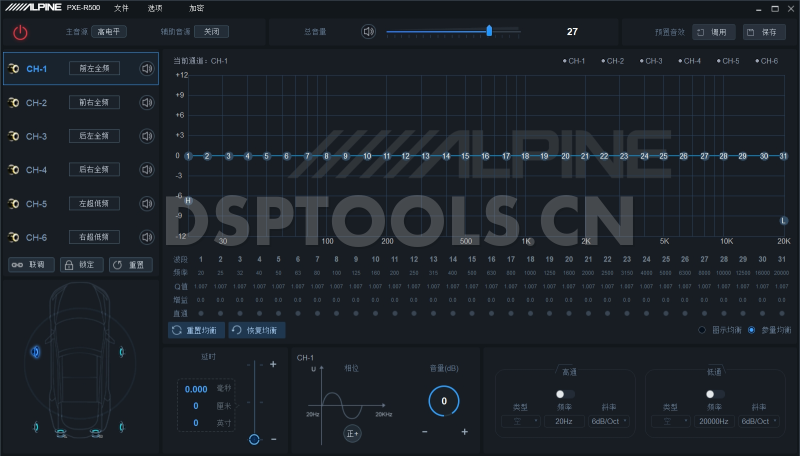This screenshot has width=800, height=456.
Task: Select CH-6 RCA connector icon
Action: click(x=14, y=237)
